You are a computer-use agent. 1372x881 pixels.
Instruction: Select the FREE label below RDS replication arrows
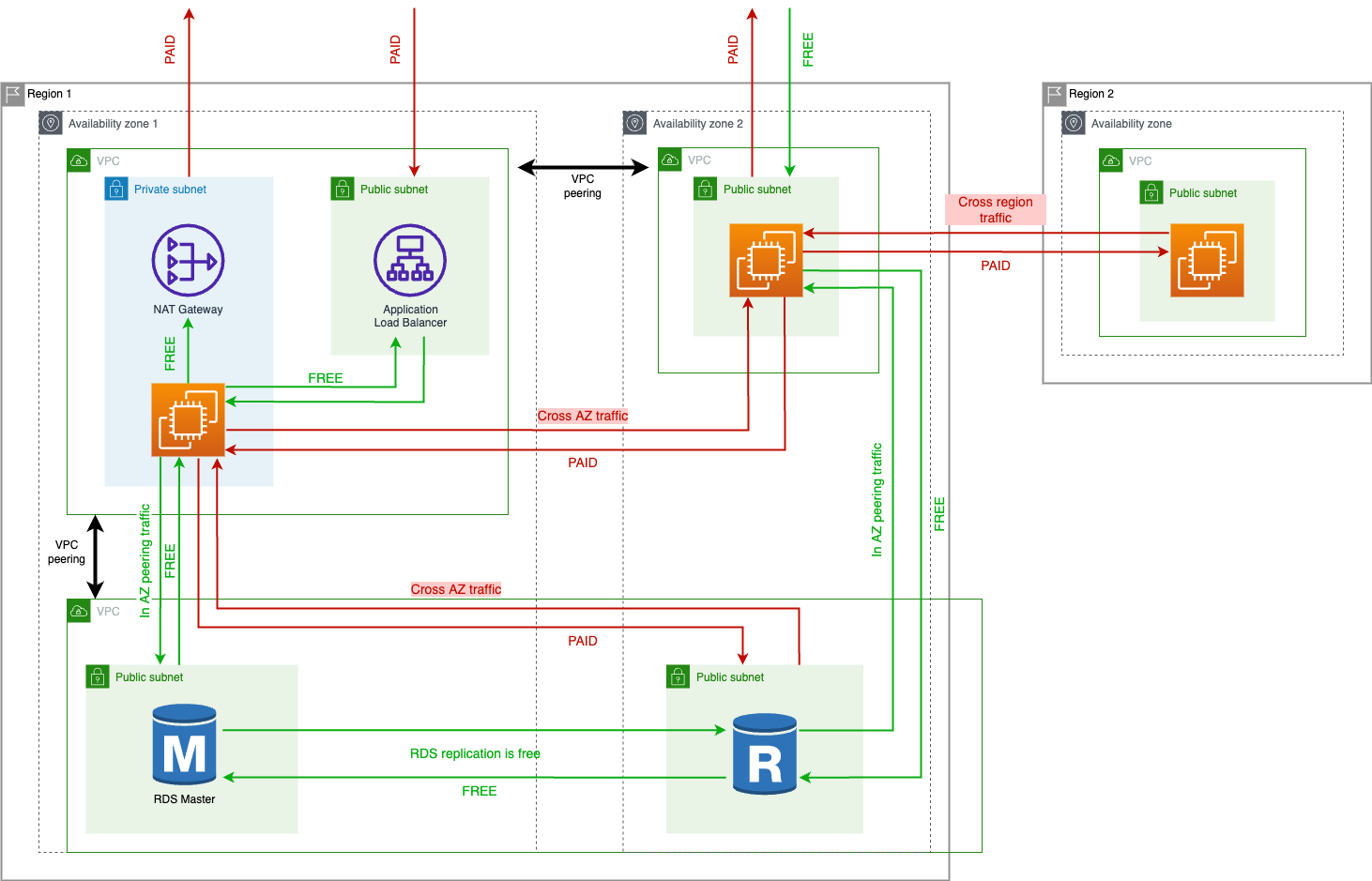480,791
